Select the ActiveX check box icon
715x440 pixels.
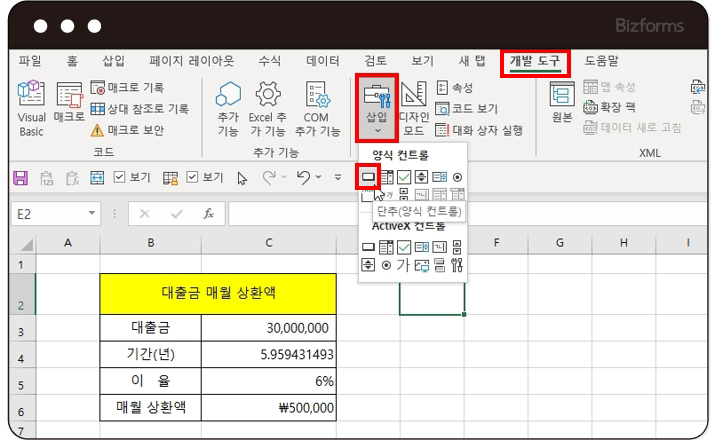(404, 247)
